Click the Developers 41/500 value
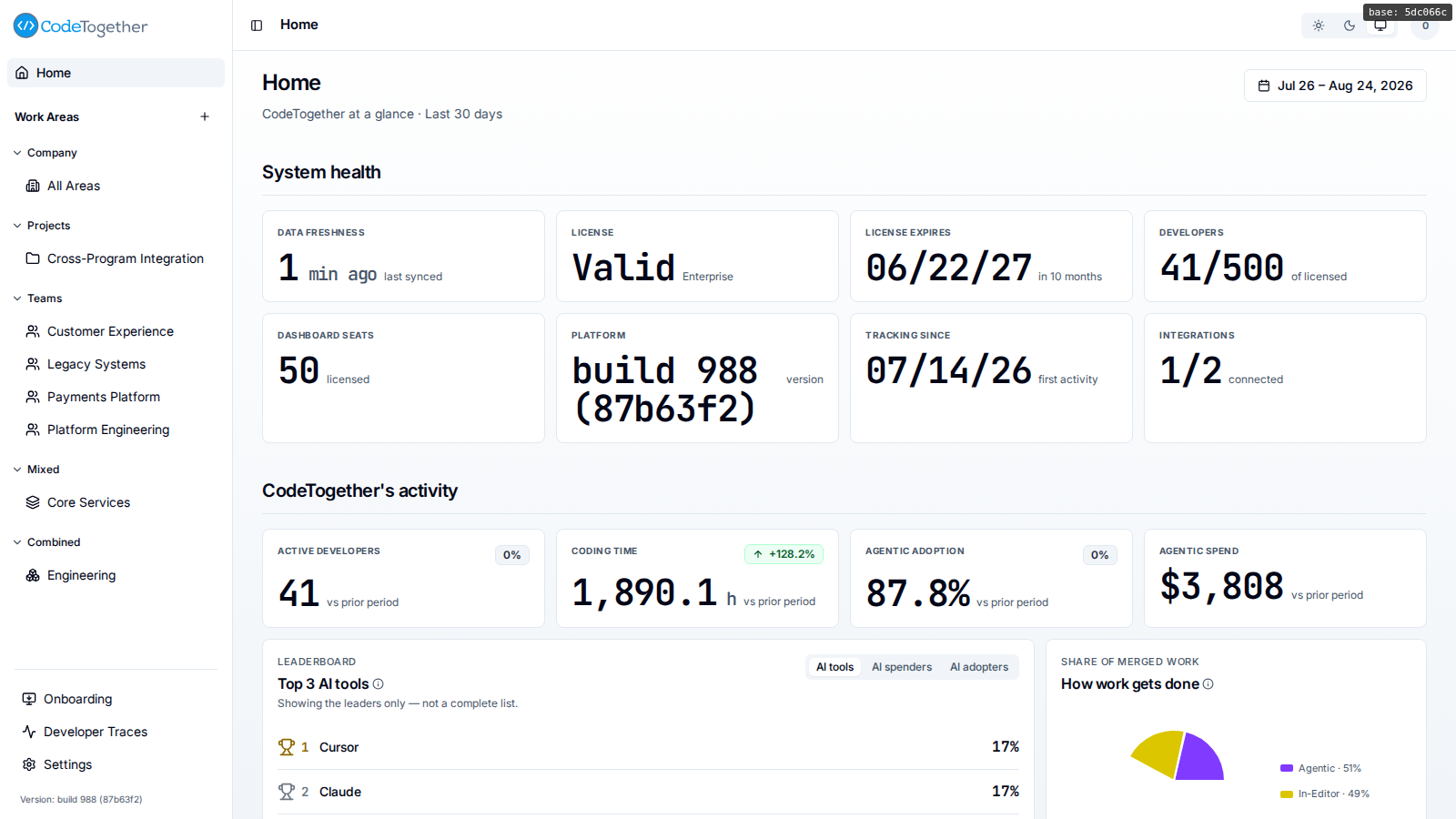 point(1221,268)
